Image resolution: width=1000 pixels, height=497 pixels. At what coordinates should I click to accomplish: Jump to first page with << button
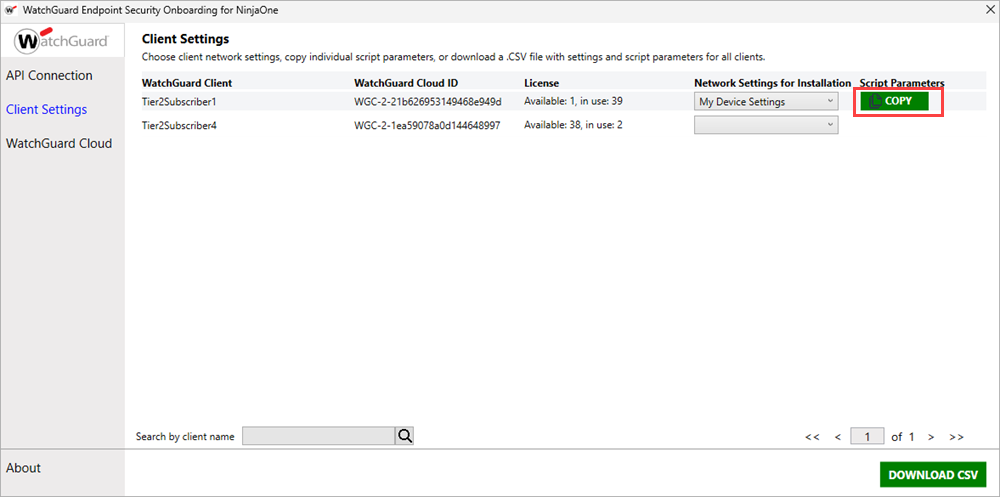pyautogui.click(x=812, y=437)
